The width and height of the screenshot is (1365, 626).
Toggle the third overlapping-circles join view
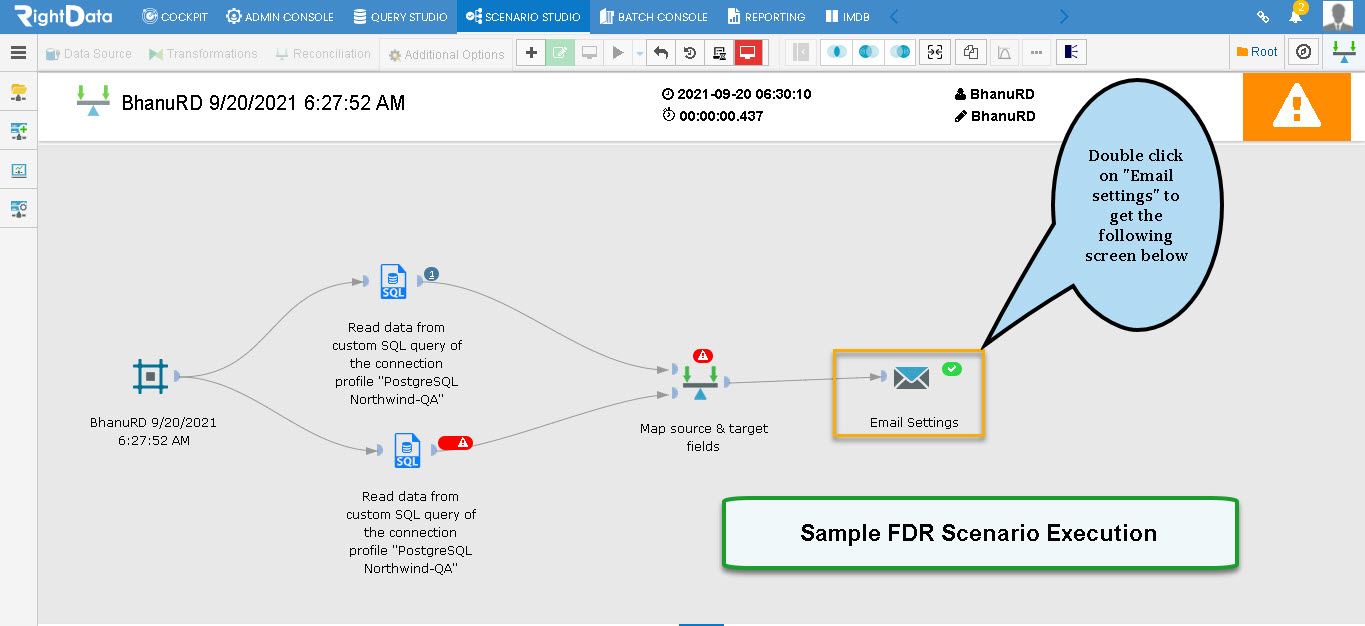[900, 53]
